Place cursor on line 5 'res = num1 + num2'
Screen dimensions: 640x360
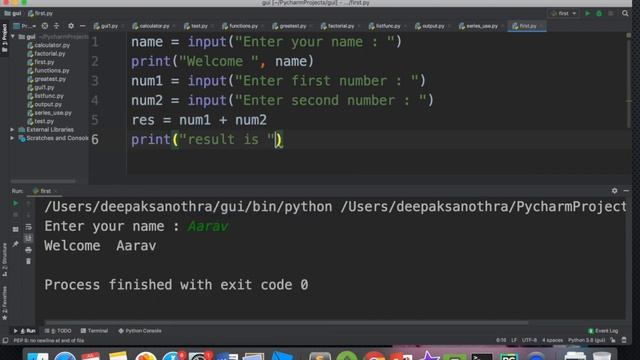point(199,120)
